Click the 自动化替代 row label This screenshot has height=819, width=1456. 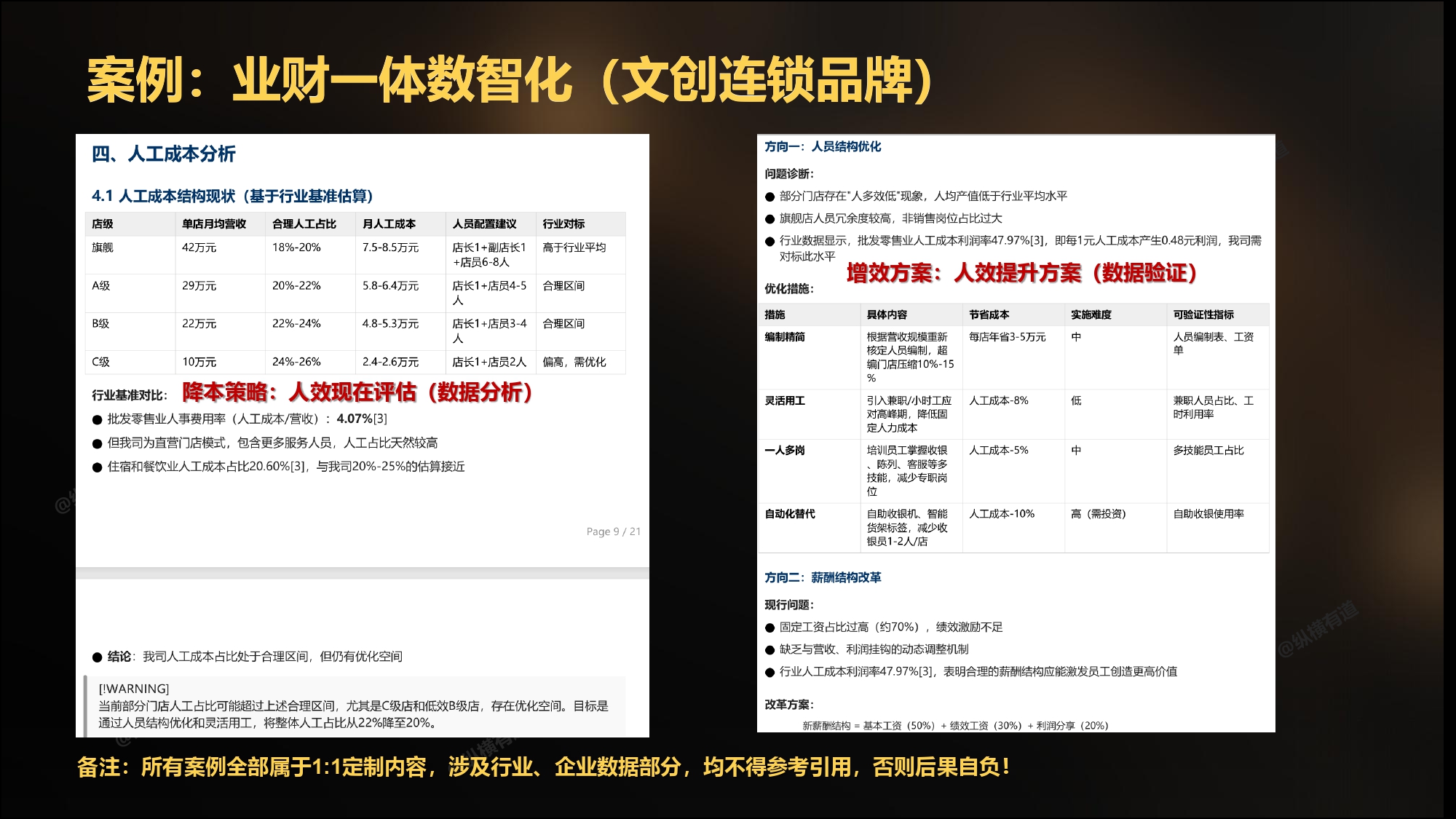(x=790, y=514)
